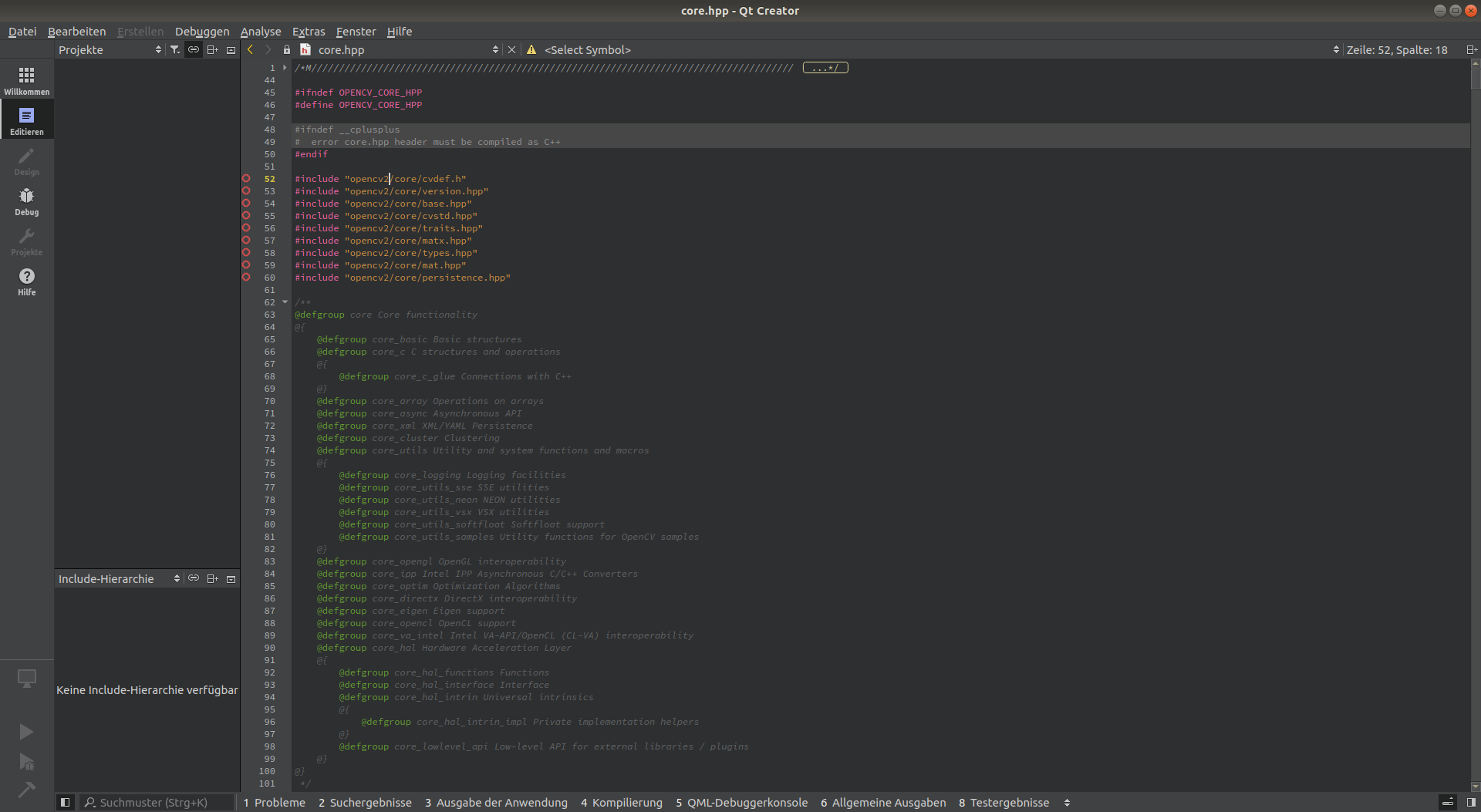Open the Projekte panel type dropdown
Viewport: 1481px width, 812px height.
click(110, 49)
